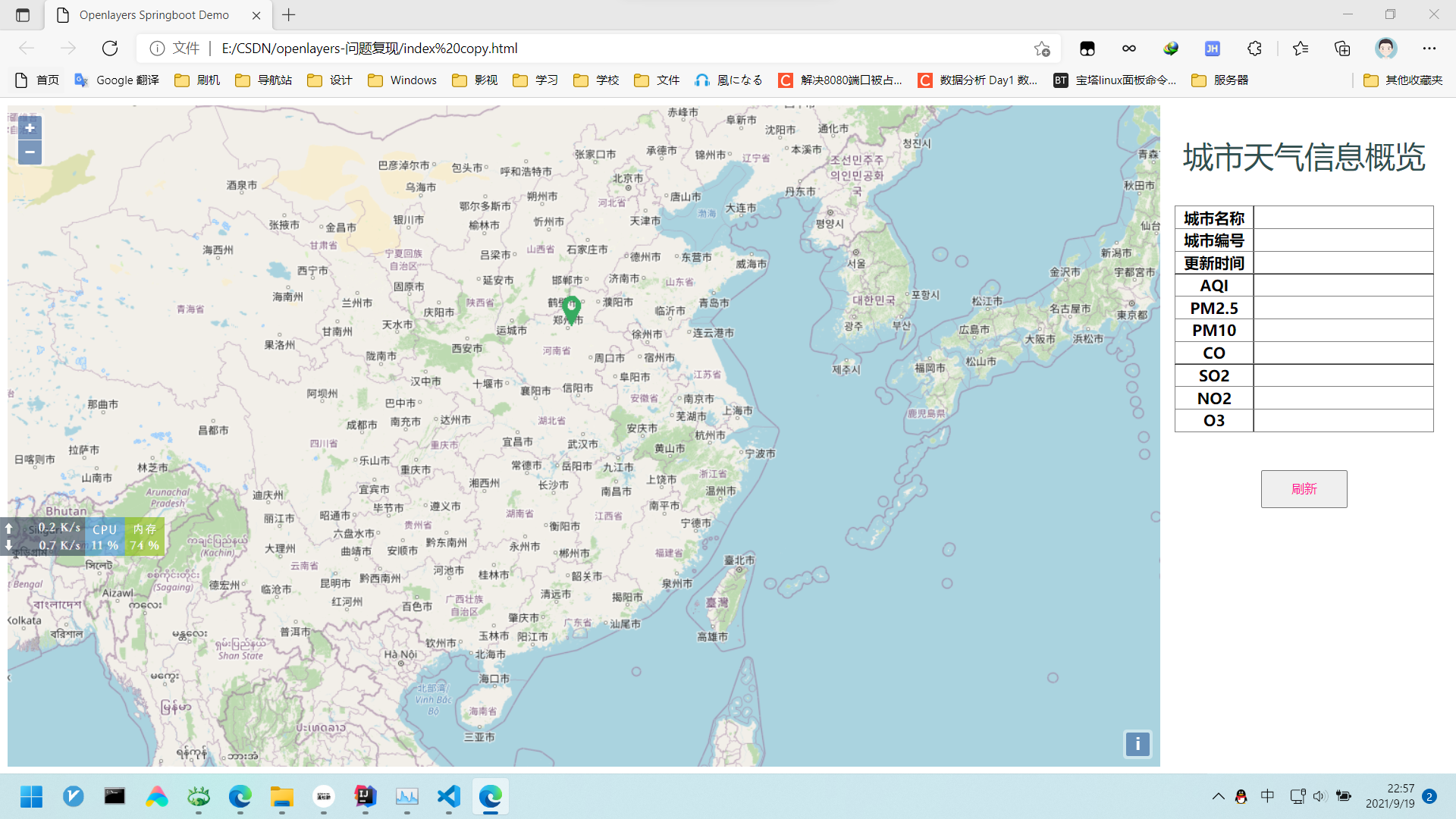Click the OpenLayers zoom-out control on map

(29, 152)
